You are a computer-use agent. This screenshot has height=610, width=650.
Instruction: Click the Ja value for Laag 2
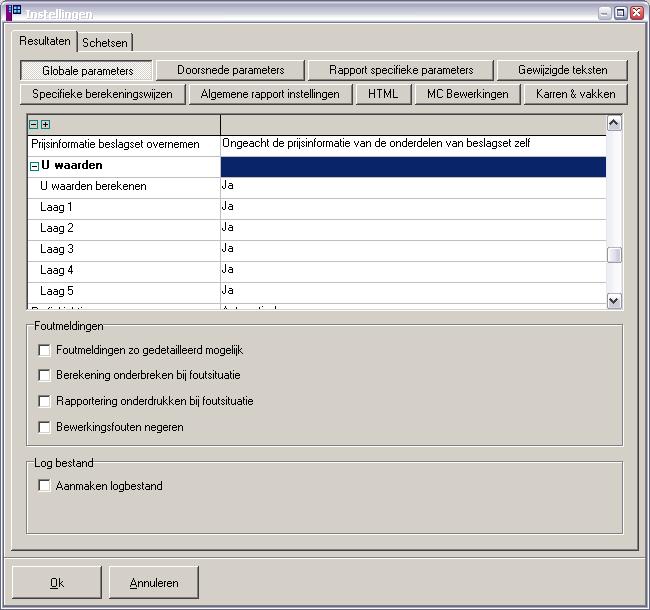pyautogui.click(x=413, y=230)
